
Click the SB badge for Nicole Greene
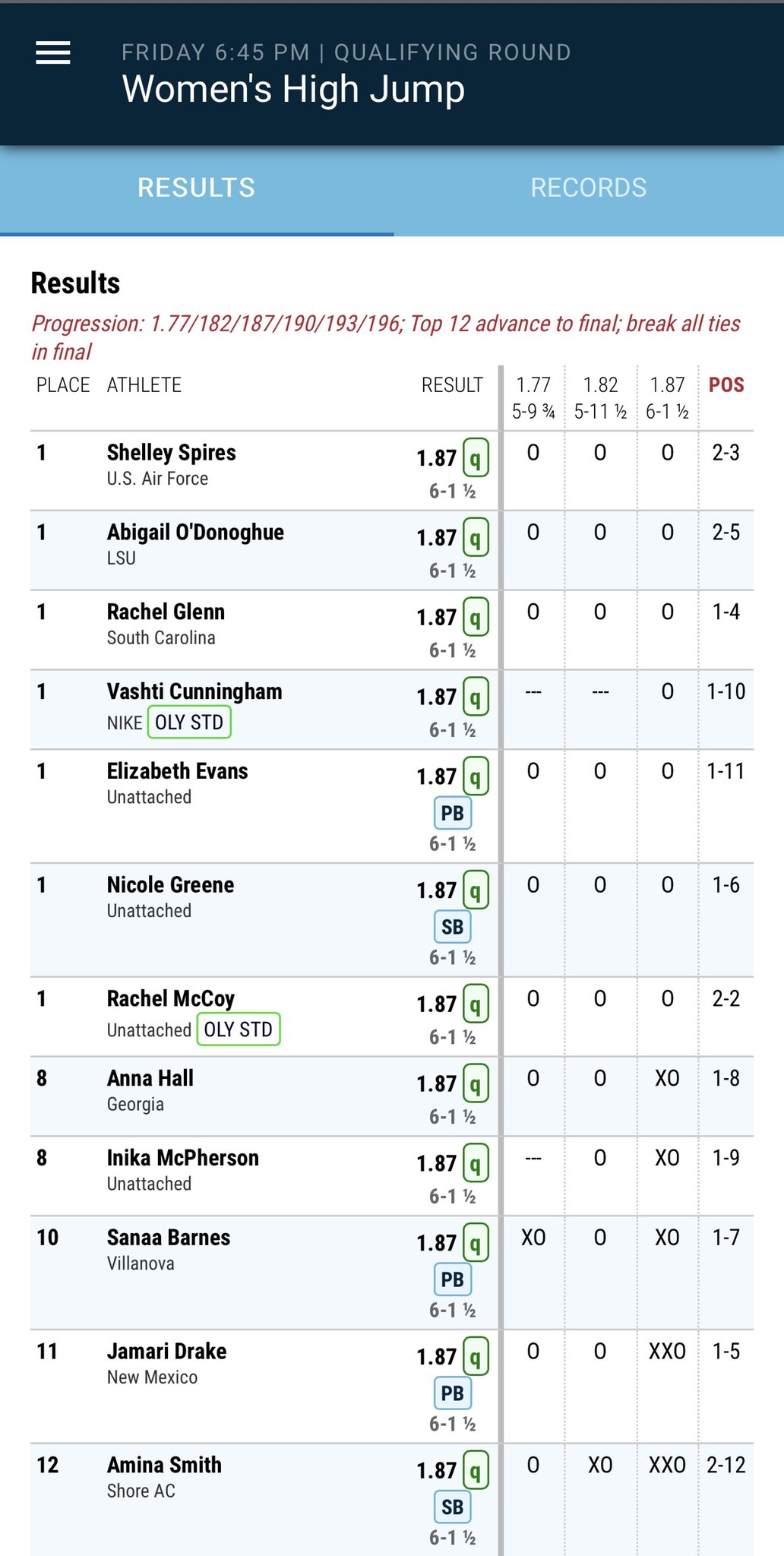452,927
